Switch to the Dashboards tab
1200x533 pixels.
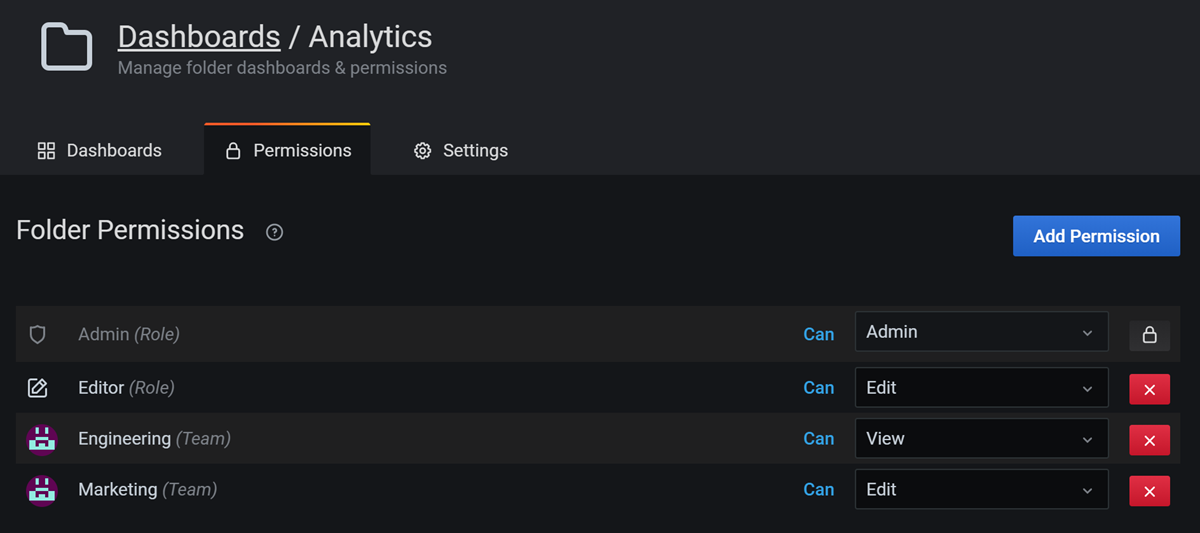click(x=99, y=151)
